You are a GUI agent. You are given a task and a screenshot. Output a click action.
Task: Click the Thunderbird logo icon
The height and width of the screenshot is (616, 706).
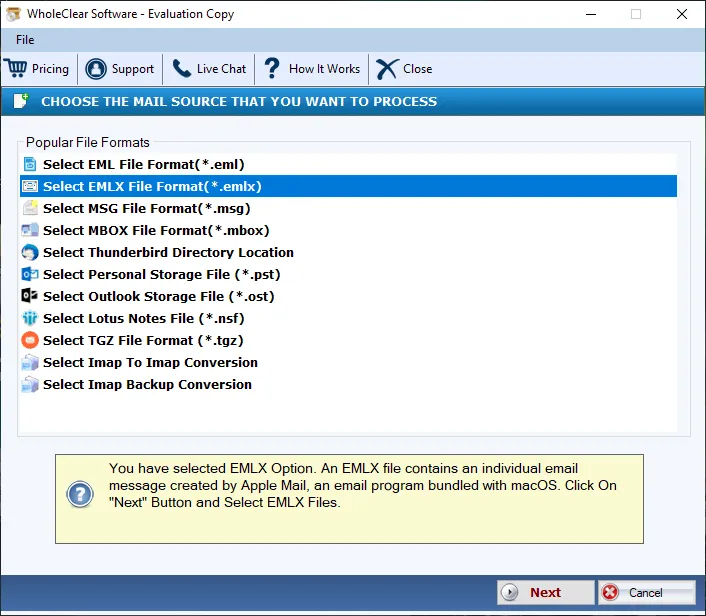click(30, 252)
